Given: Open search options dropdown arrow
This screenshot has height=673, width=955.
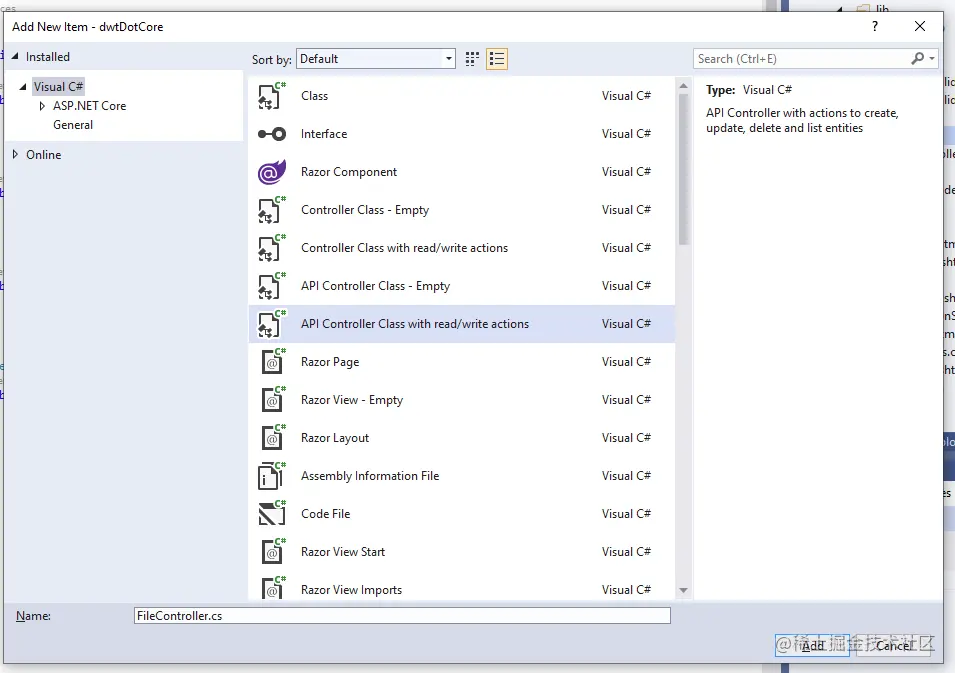Looking at the screenshot, I should pos(932,58).
